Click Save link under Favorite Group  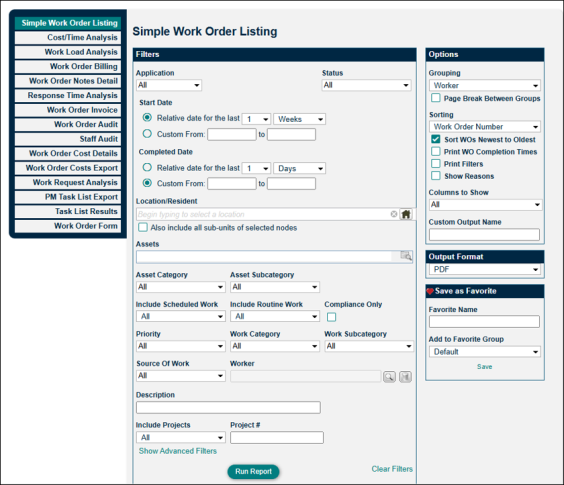(x=485, y=367)
